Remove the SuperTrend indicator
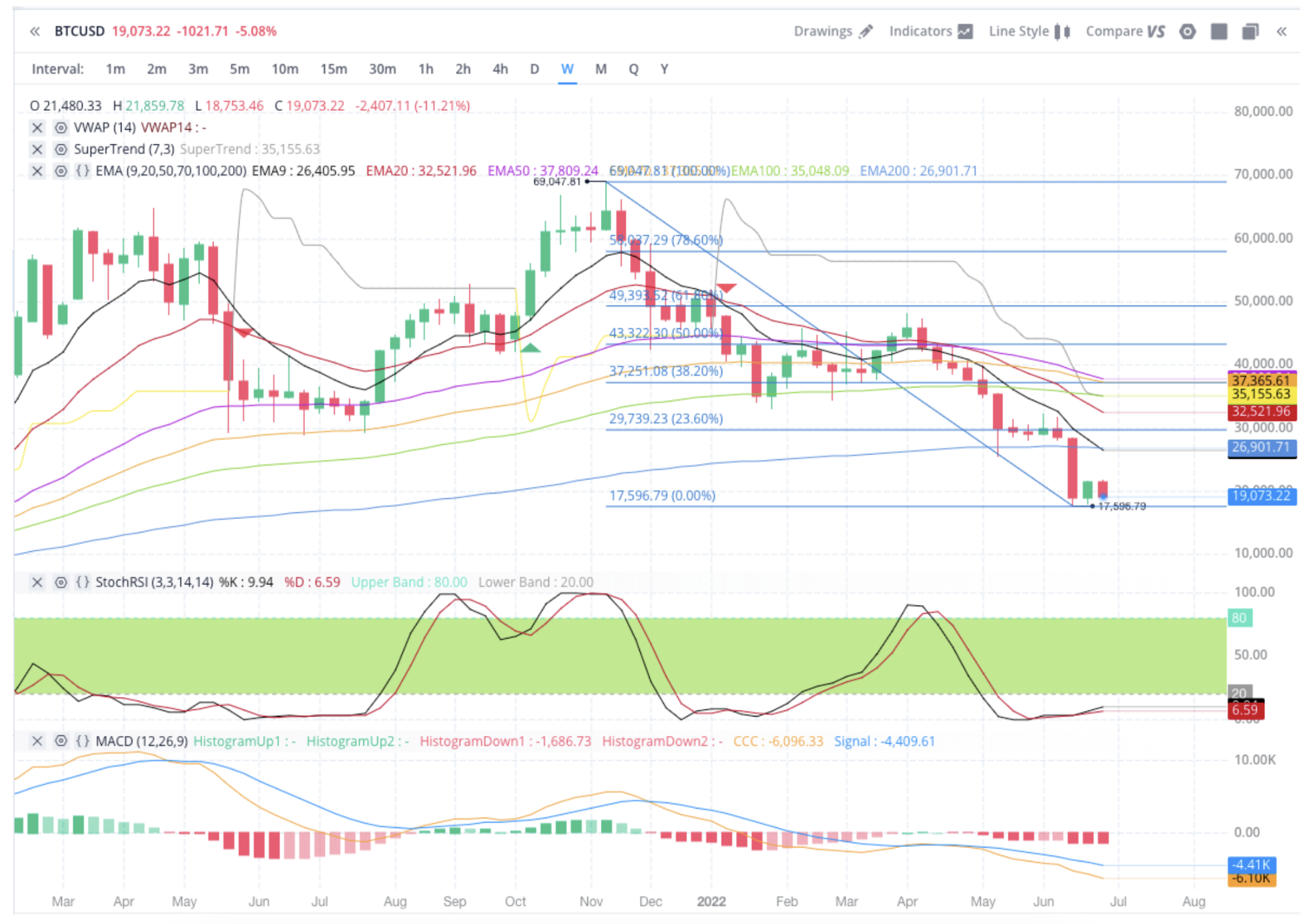The height and width of the screenshot is (924, 1312). (38, 148)
